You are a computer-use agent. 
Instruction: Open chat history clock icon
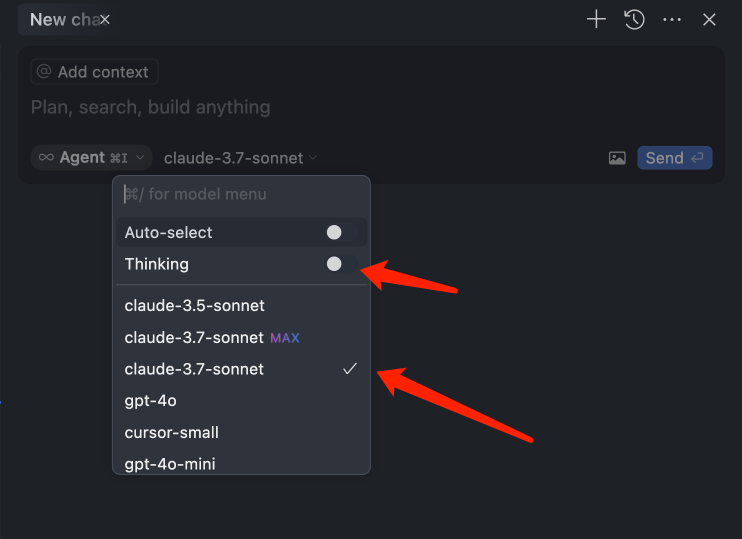[634, 19]
